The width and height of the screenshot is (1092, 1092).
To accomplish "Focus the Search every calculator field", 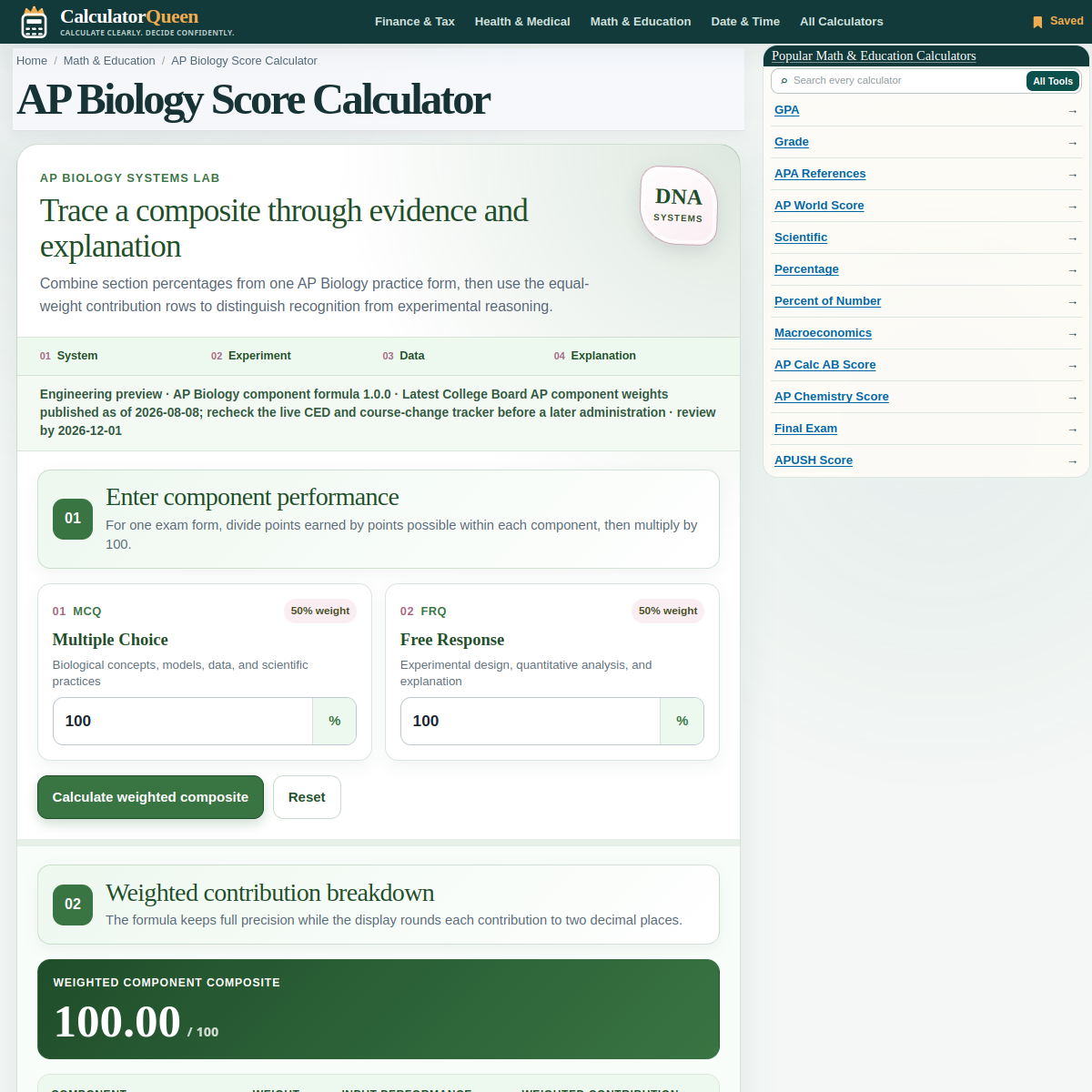I will [x=907, y=81].
